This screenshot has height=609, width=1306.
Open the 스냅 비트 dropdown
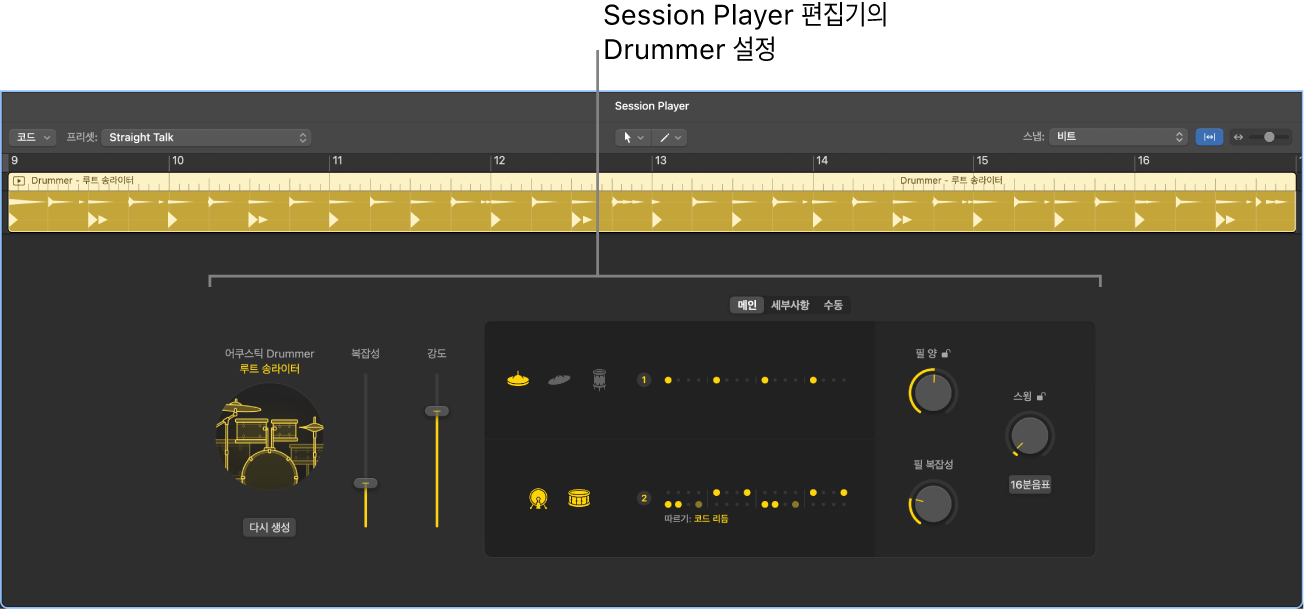click(x=1118, y=137)
